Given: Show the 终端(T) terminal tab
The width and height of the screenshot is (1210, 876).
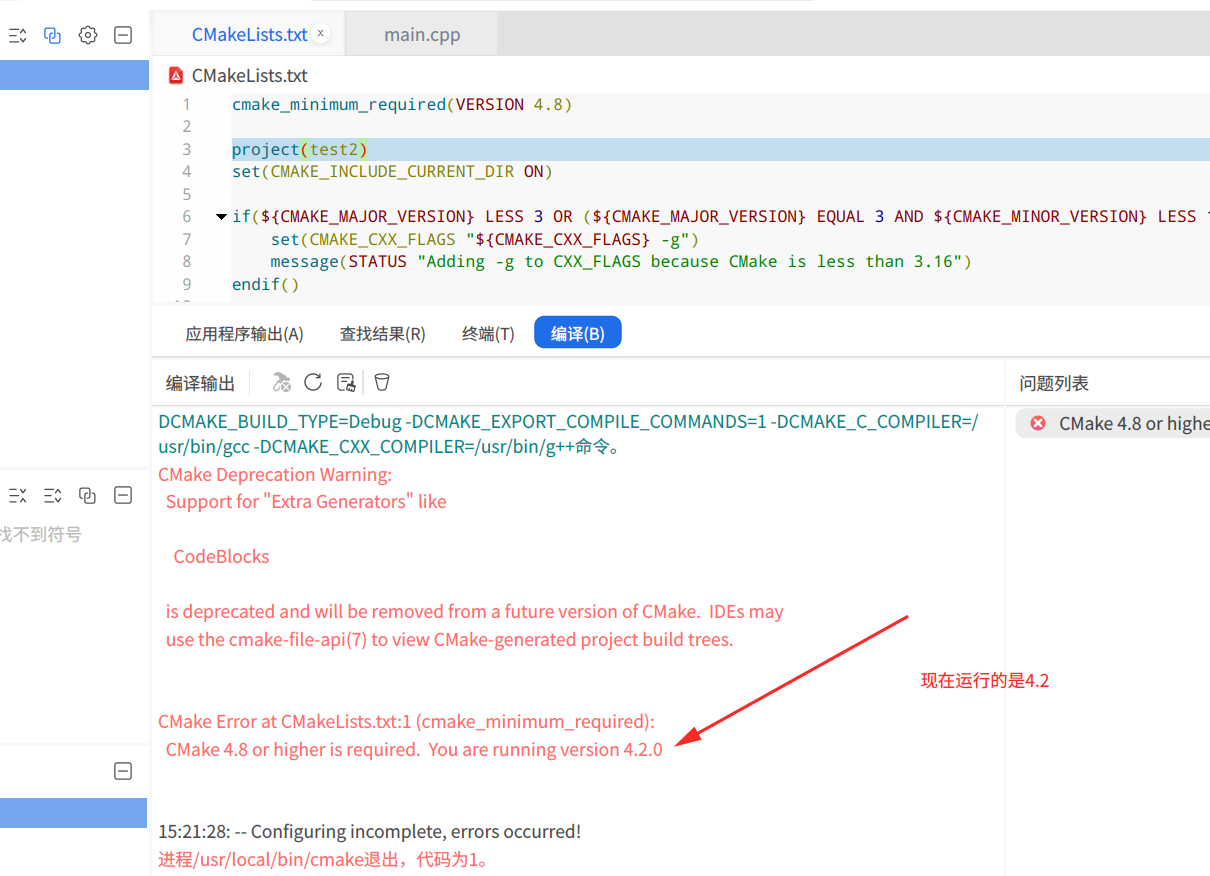Looking at the screenshot, I should 488,334.
